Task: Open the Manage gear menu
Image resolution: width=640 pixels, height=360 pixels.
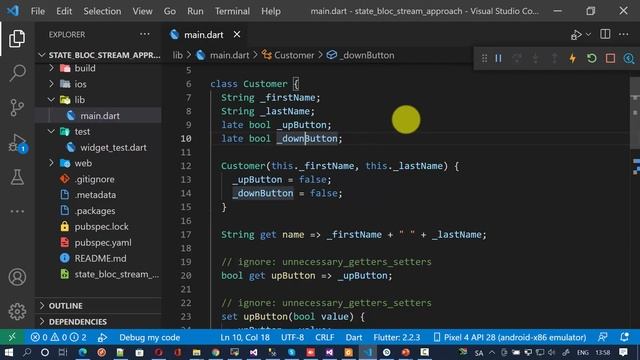Action: click(x=17, y=312)
